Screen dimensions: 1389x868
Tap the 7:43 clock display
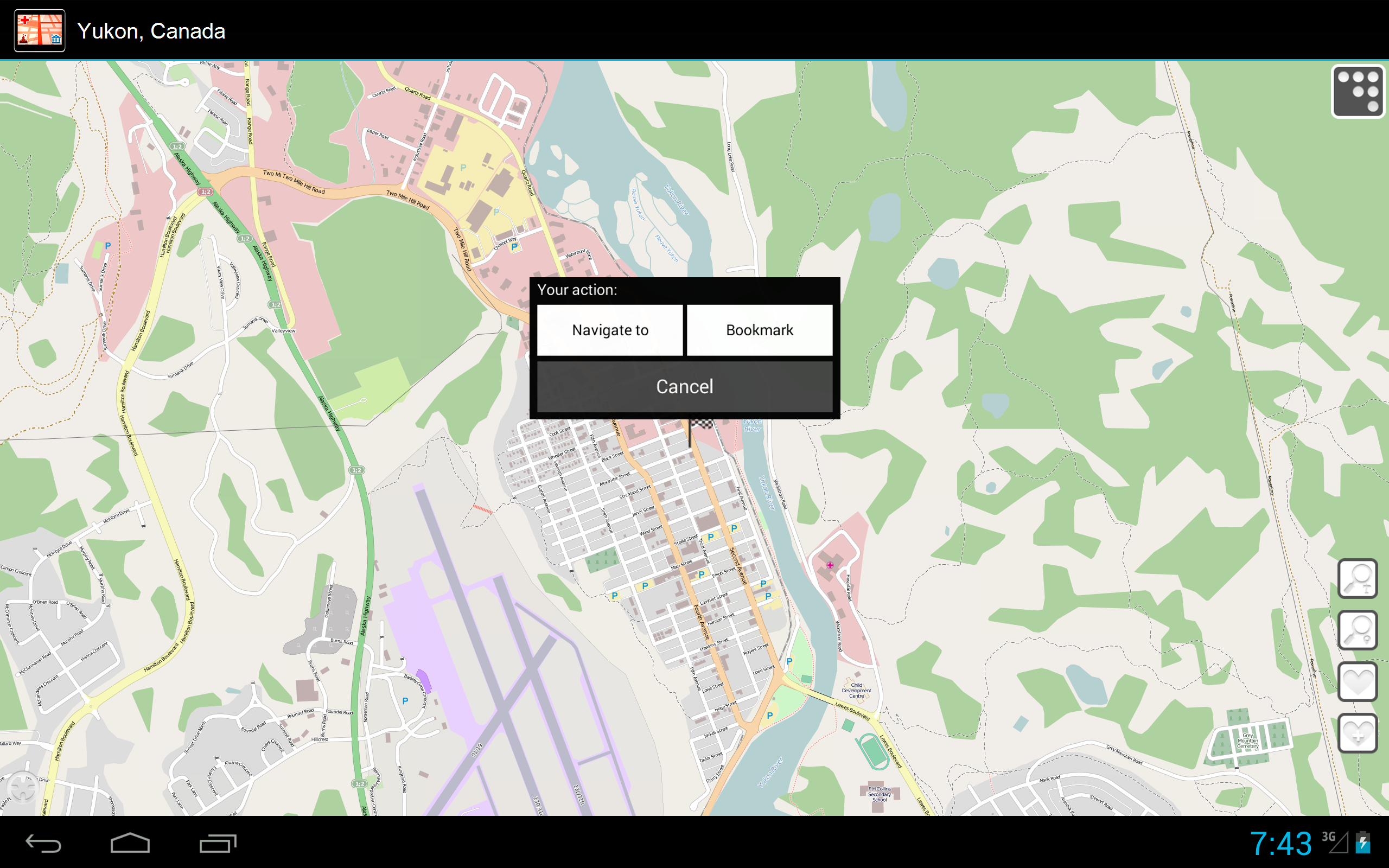[x=1281, y=843]
